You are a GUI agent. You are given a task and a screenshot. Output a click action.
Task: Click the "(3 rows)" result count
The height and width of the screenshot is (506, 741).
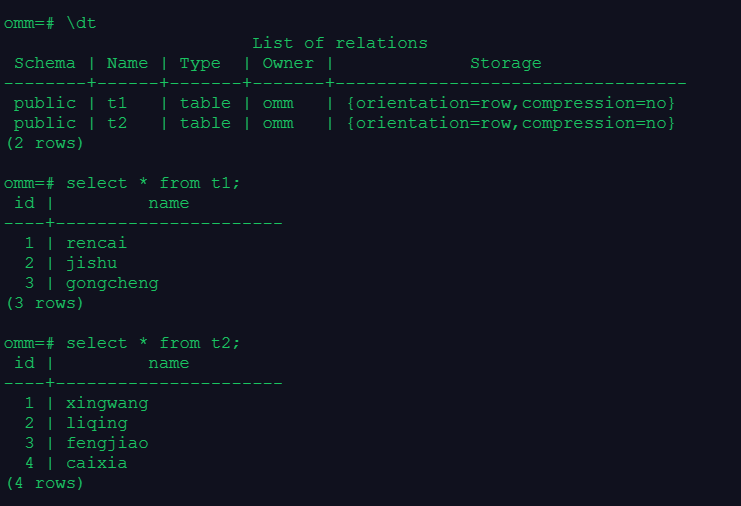point(45,303)
